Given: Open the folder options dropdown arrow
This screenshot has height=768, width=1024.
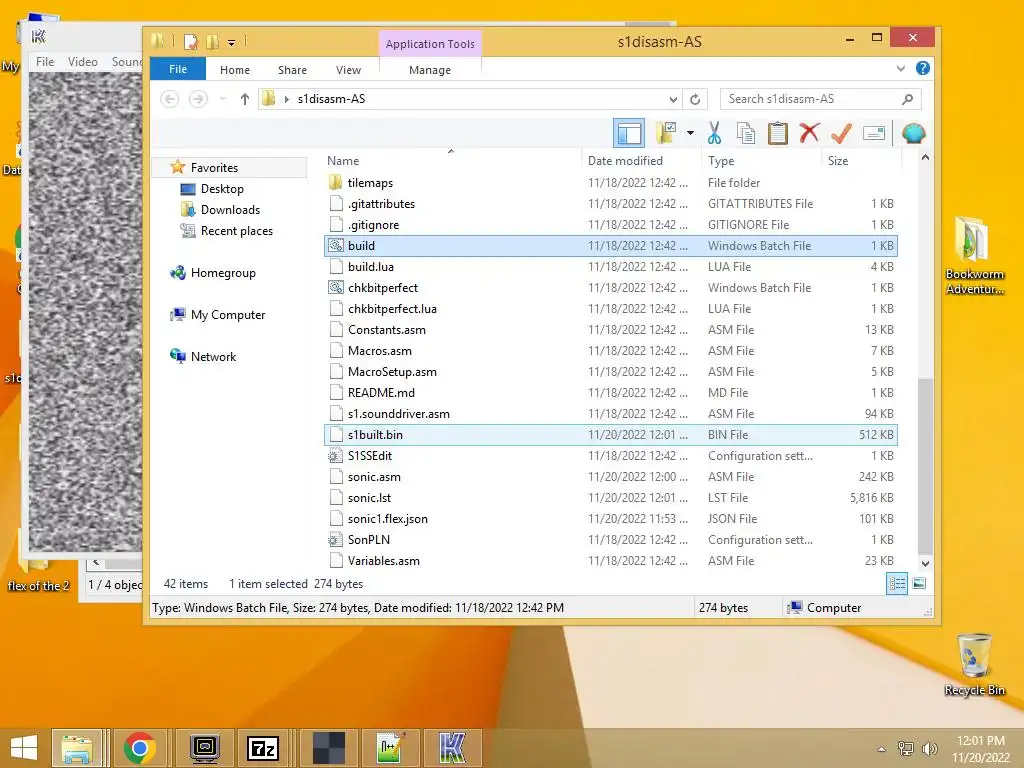Looking at the screenshot, I should (x=690, y=133).
